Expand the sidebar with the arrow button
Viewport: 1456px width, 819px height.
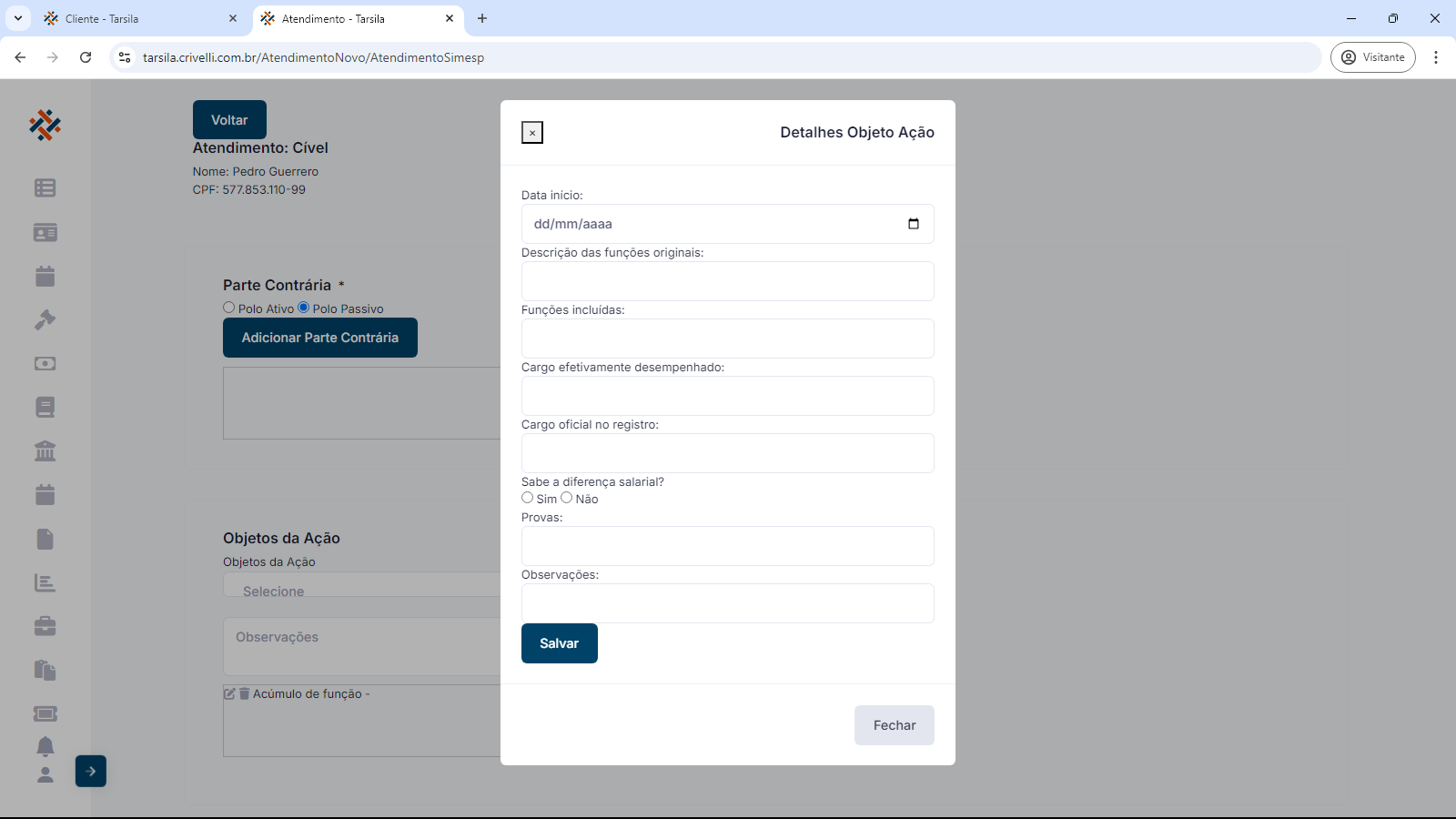91,771
